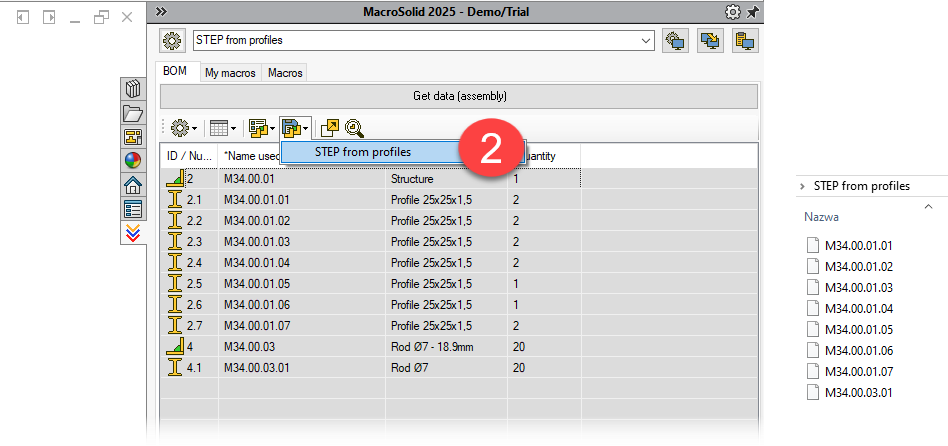Open the table columns dropdown

tap(222, 128)
